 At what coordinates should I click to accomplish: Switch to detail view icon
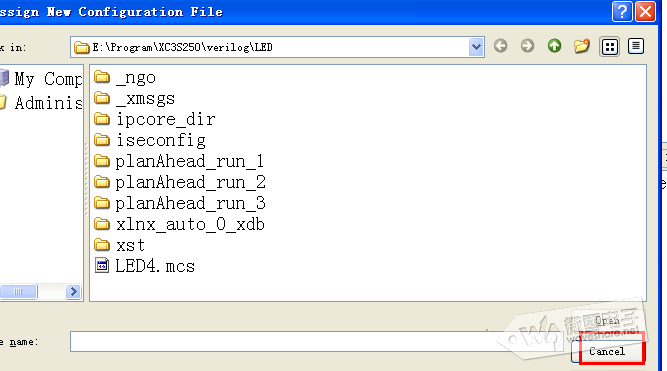636,46
